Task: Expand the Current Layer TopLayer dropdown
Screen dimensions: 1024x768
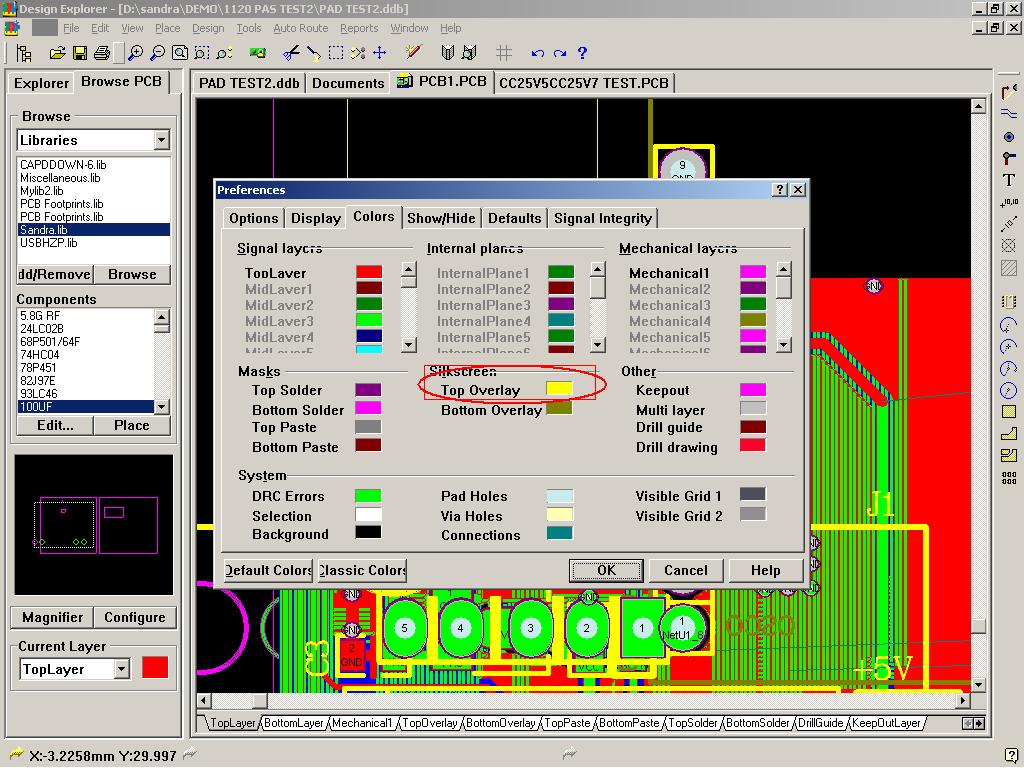Action: pos(122,669)
